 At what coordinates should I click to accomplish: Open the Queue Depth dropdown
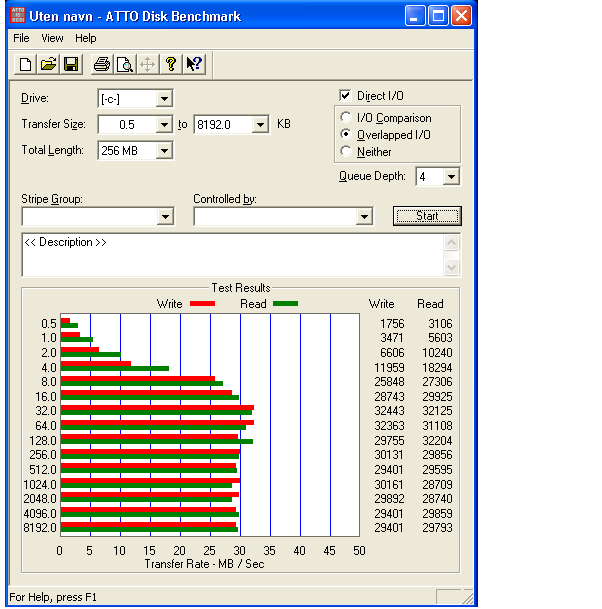(451, 177)
